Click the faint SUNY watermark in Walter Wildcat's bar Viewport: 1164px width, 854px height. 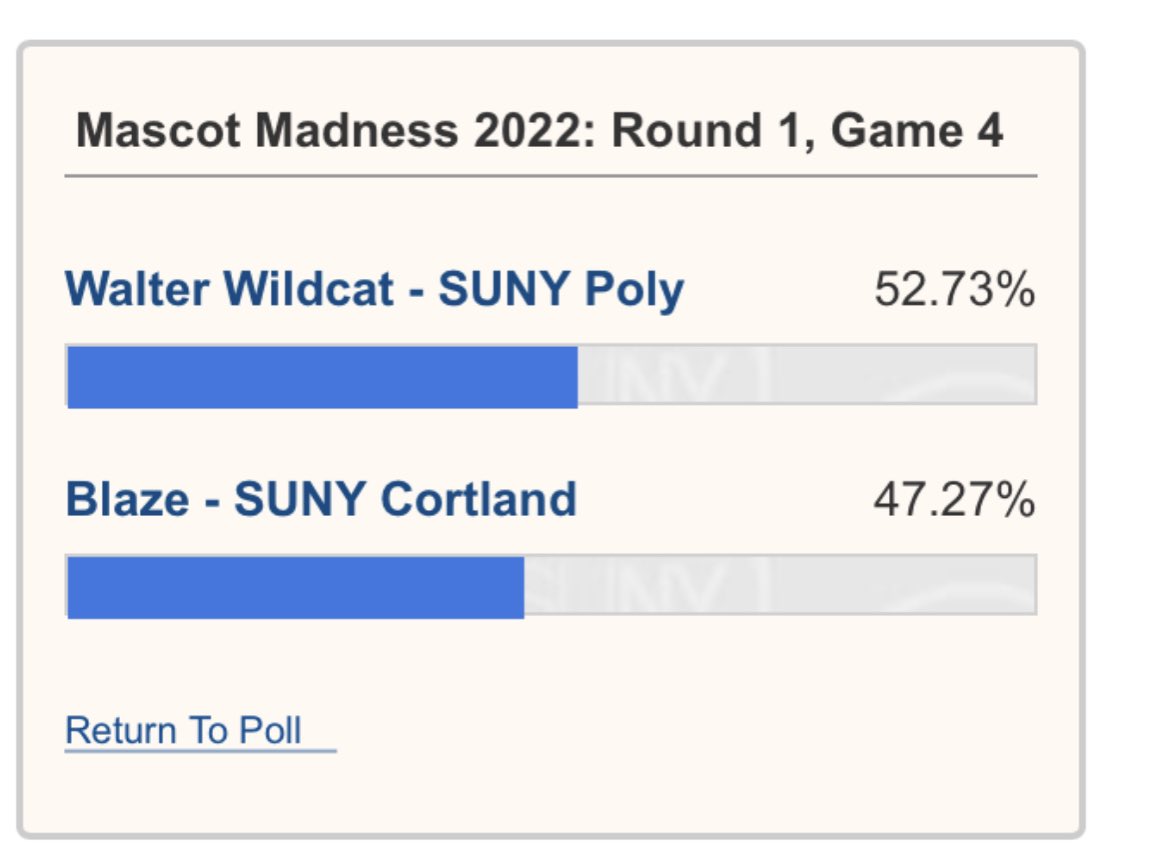(x=677, y=376)
